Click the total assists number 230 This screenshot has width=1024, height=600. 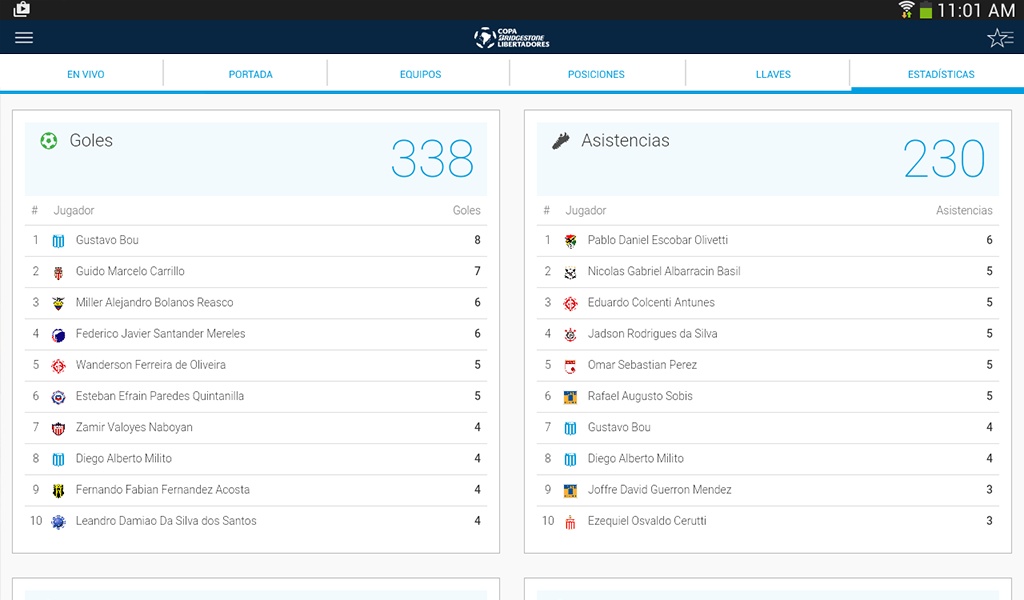(944, 159)
